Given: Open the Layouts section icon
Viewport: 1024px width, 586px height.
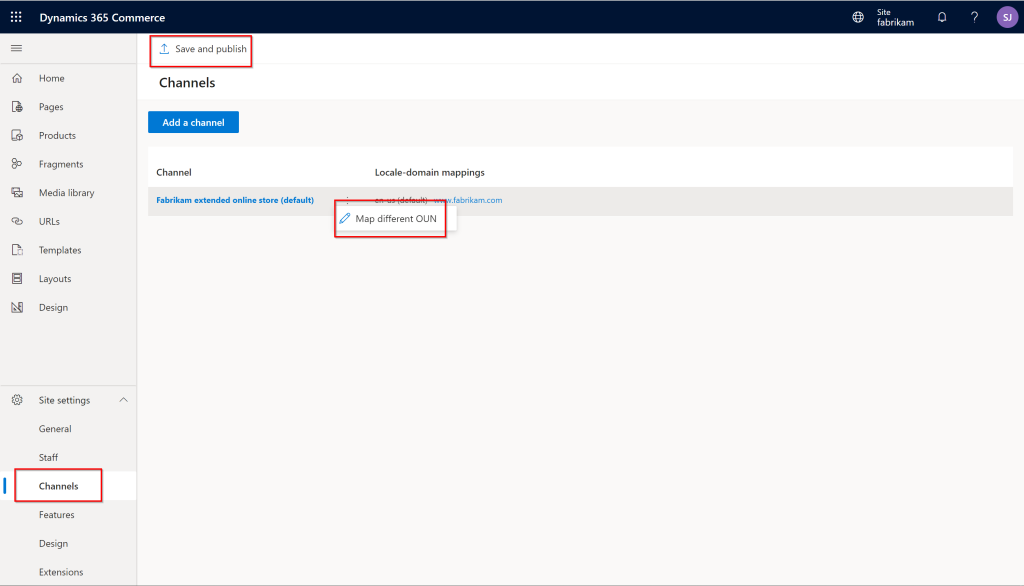Looking at the screenshot, I should pos(18,278).
